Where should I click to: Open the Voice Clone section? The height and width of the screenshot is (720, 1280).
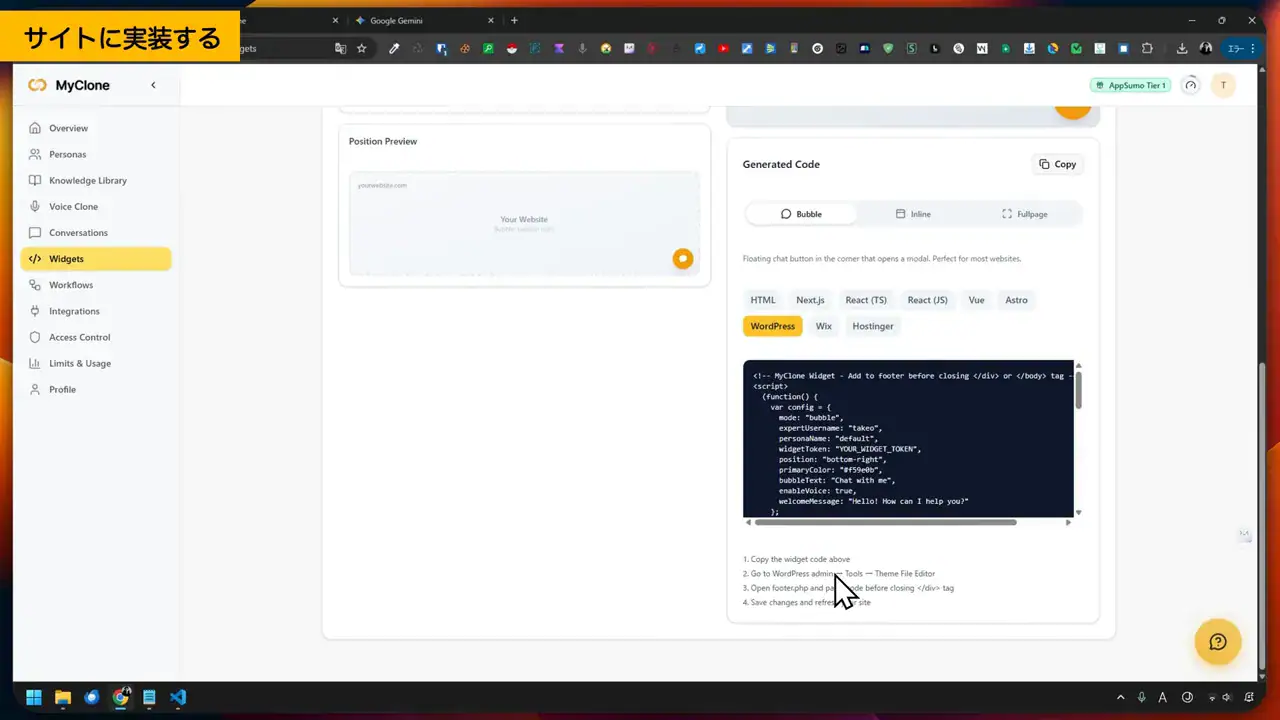(x=73, y=206)
